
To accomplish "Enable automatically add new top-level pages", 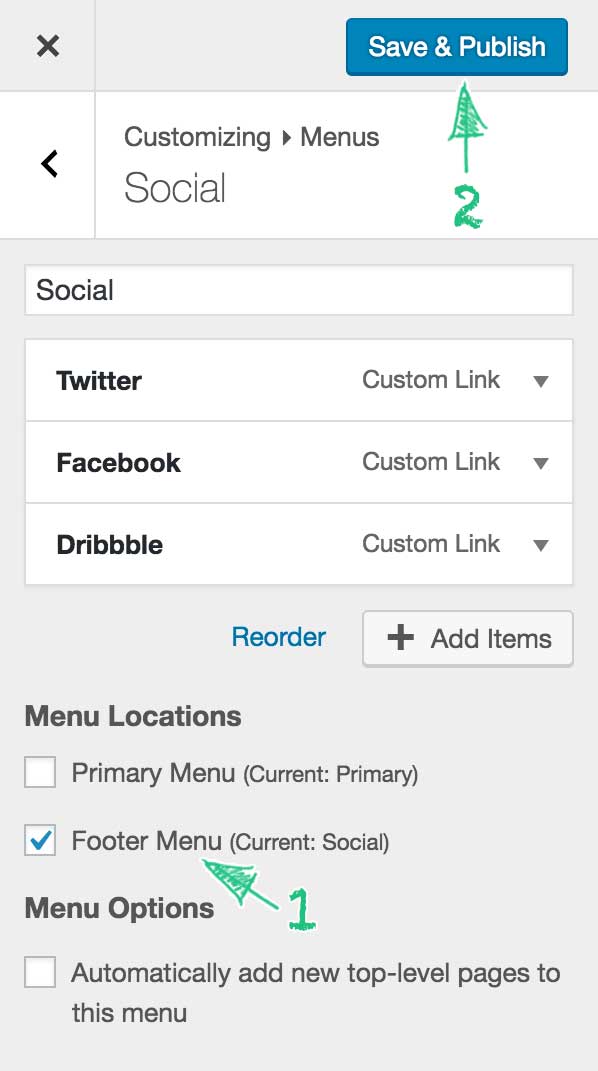I will 40,972.
